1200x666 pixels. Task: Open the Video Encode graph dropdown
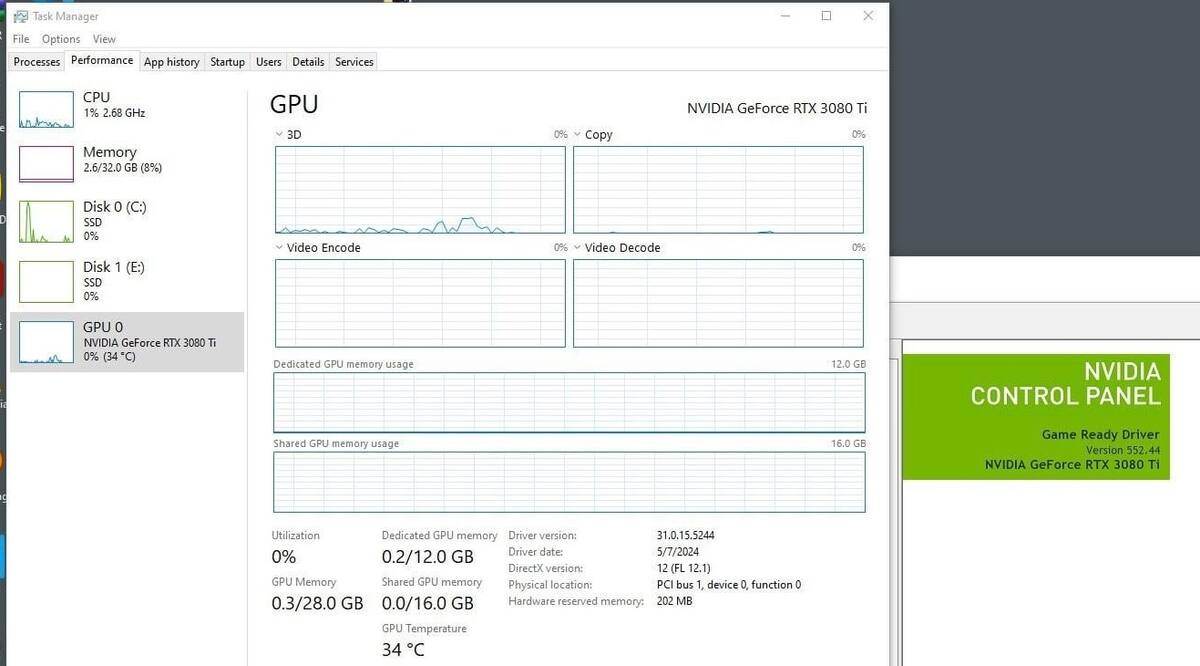click(280, 247)
